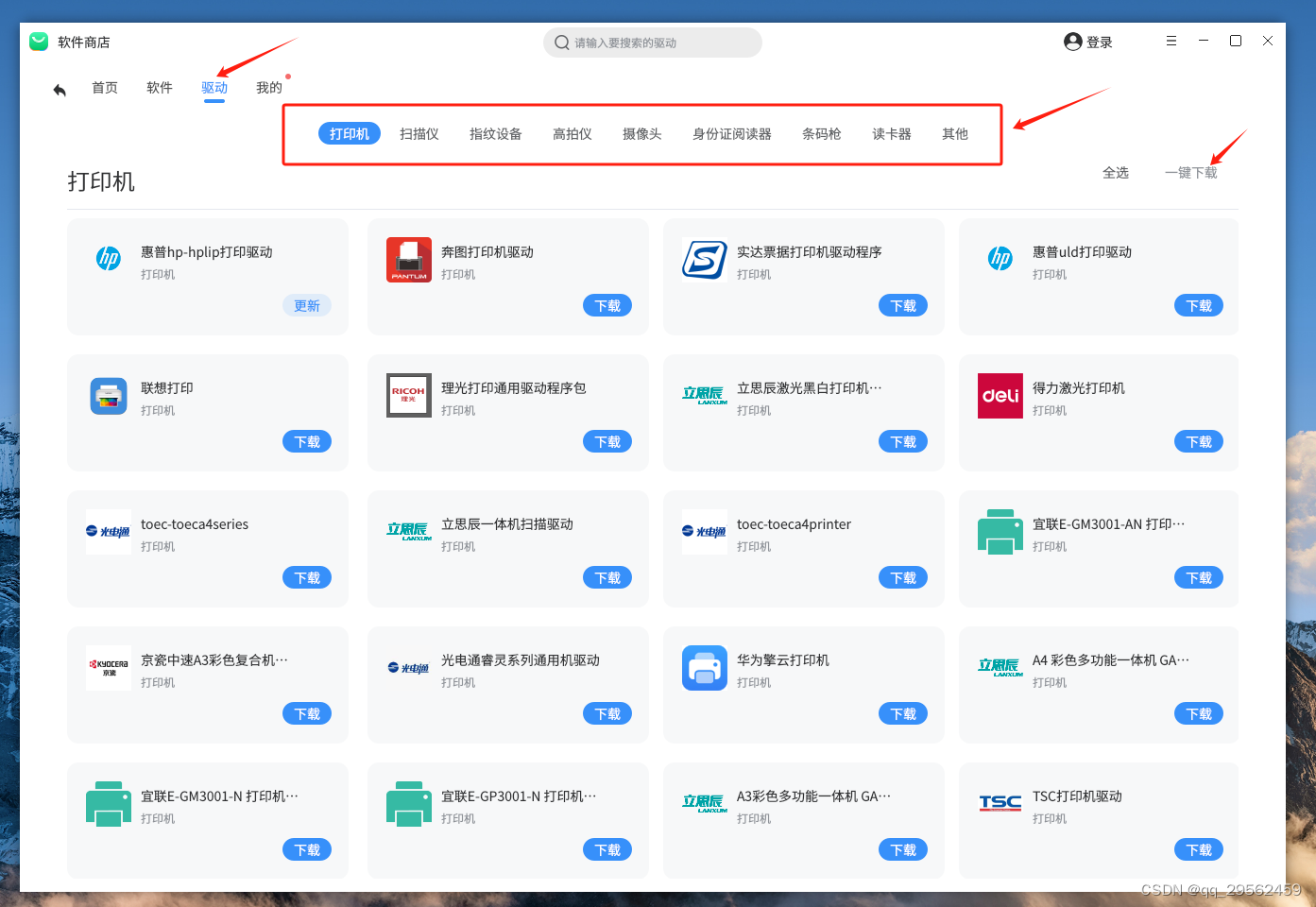Open the 立思辰激光黑白打印机 title
The width and height of the screenshot is (1316, 907).
tap(810, 388)
